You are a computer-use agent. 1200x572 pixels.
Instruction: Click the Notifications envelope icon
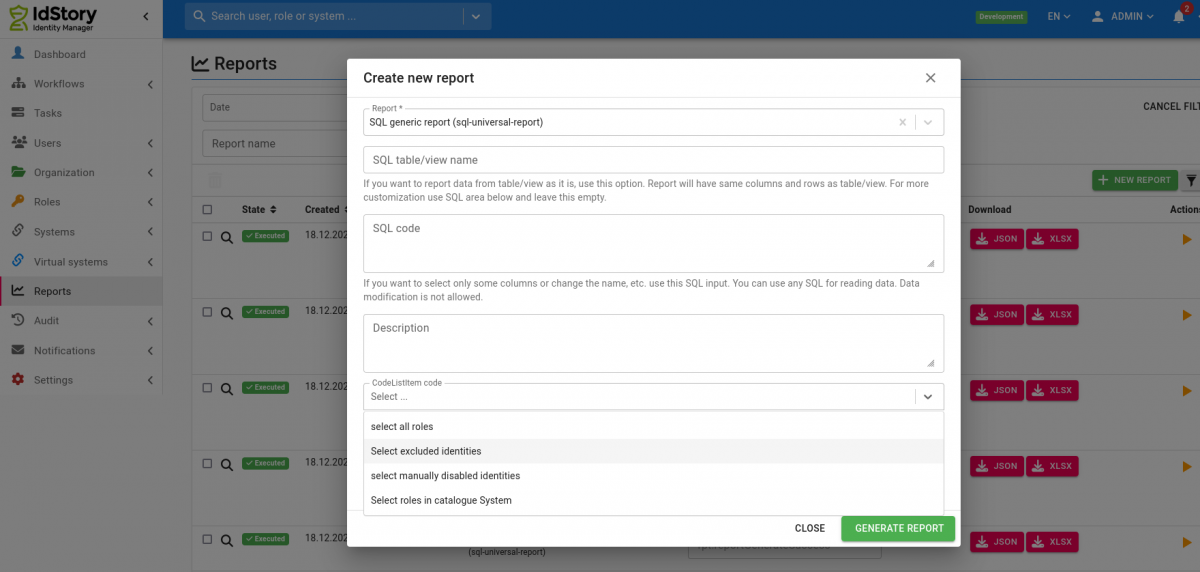[x=18, y=351]
